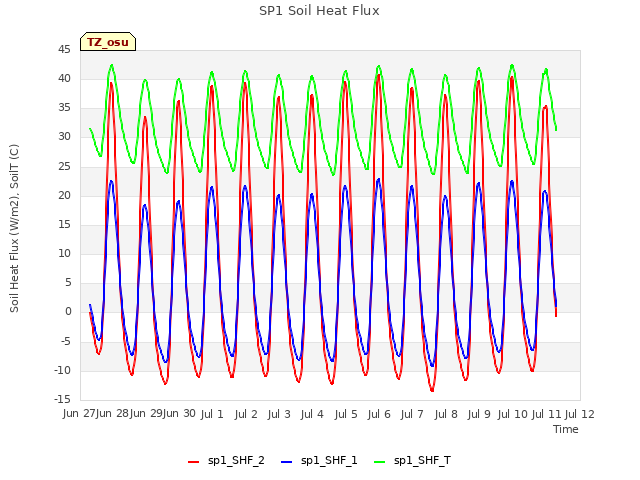640x480 pixels.
Task: Click the Jun 29 x-axis tick label
Action: click(x=146, y=413)
